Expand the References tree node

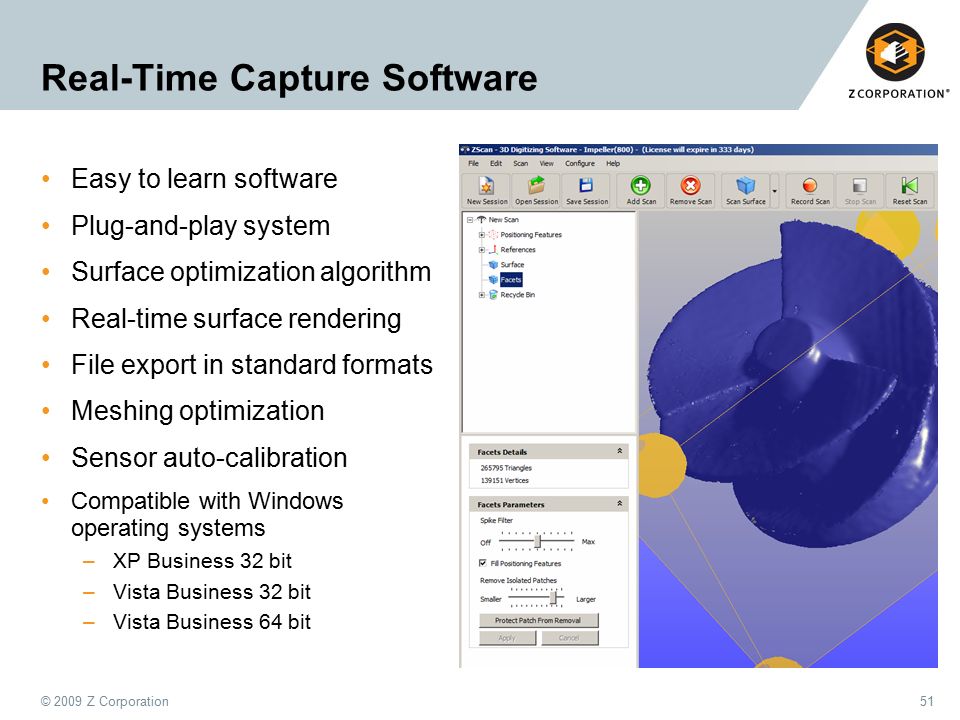(x=481, y=250)
